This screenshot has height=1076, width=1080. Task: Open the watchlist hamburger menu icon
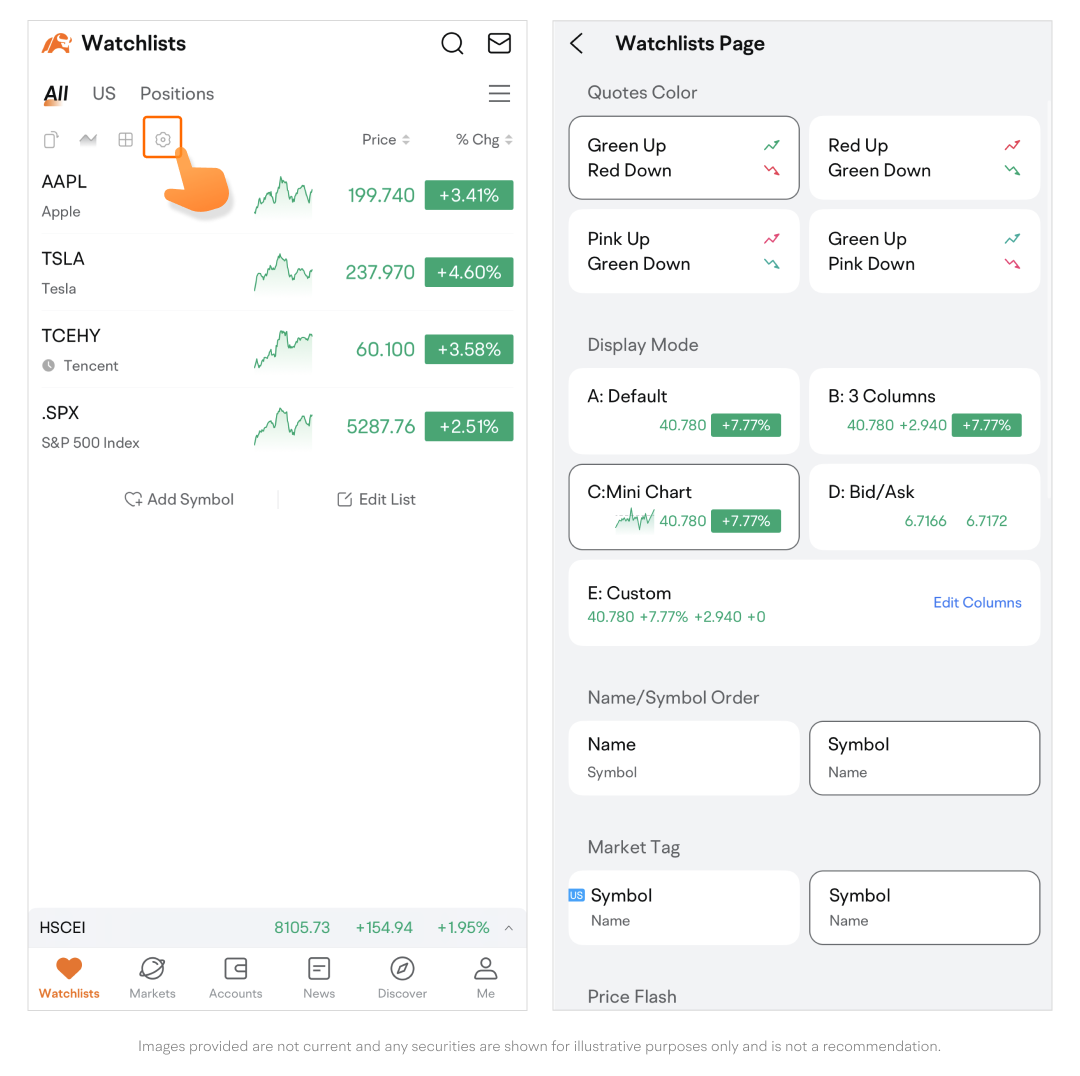tap(499, 93)
